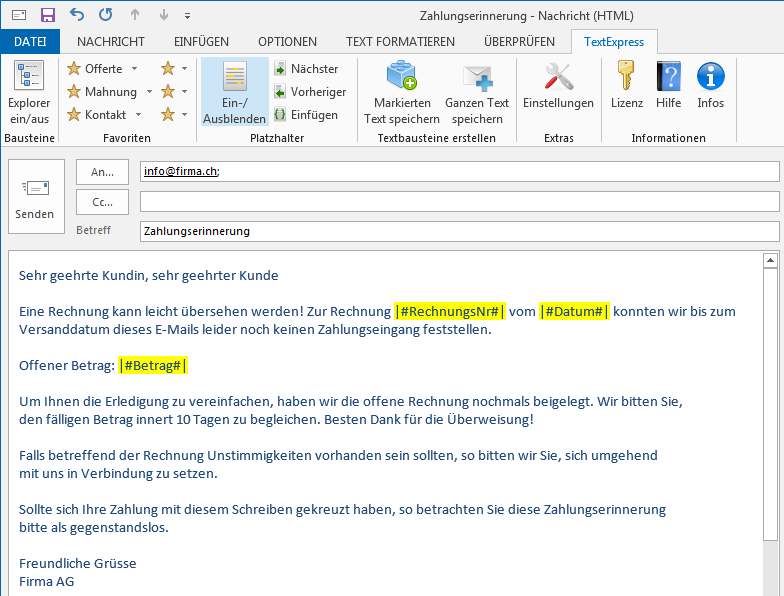Open the Datei tab
Viewport: 784px width, 596px height.
[30, 41]
